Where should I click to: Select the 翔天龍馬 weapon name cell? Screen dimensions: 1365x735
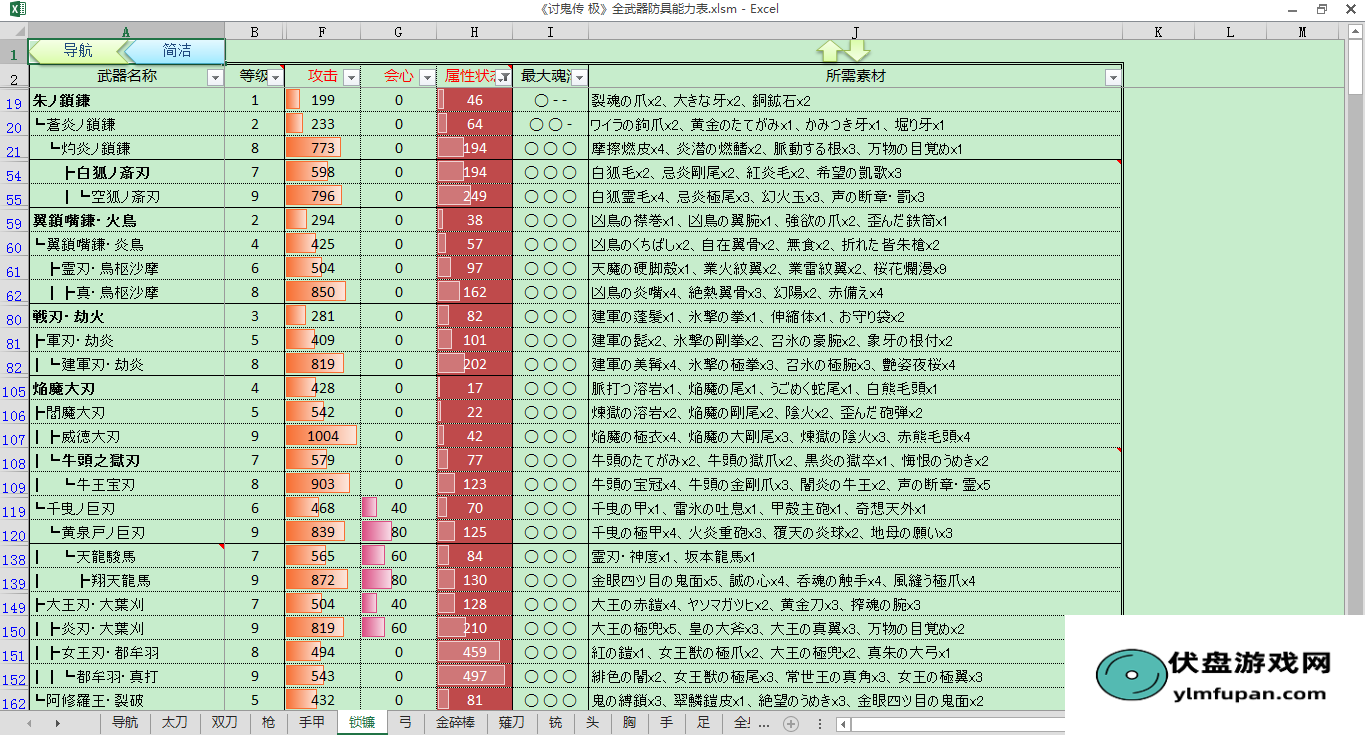pos(126,580)
